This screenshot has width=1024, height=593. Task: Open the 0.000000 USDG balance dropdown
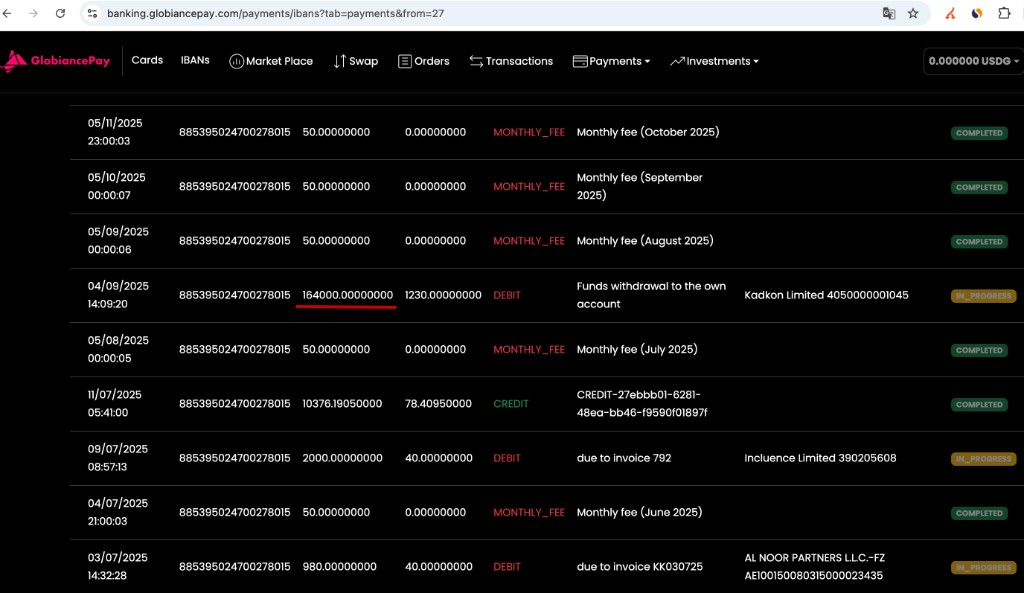[x=973, y=61]
